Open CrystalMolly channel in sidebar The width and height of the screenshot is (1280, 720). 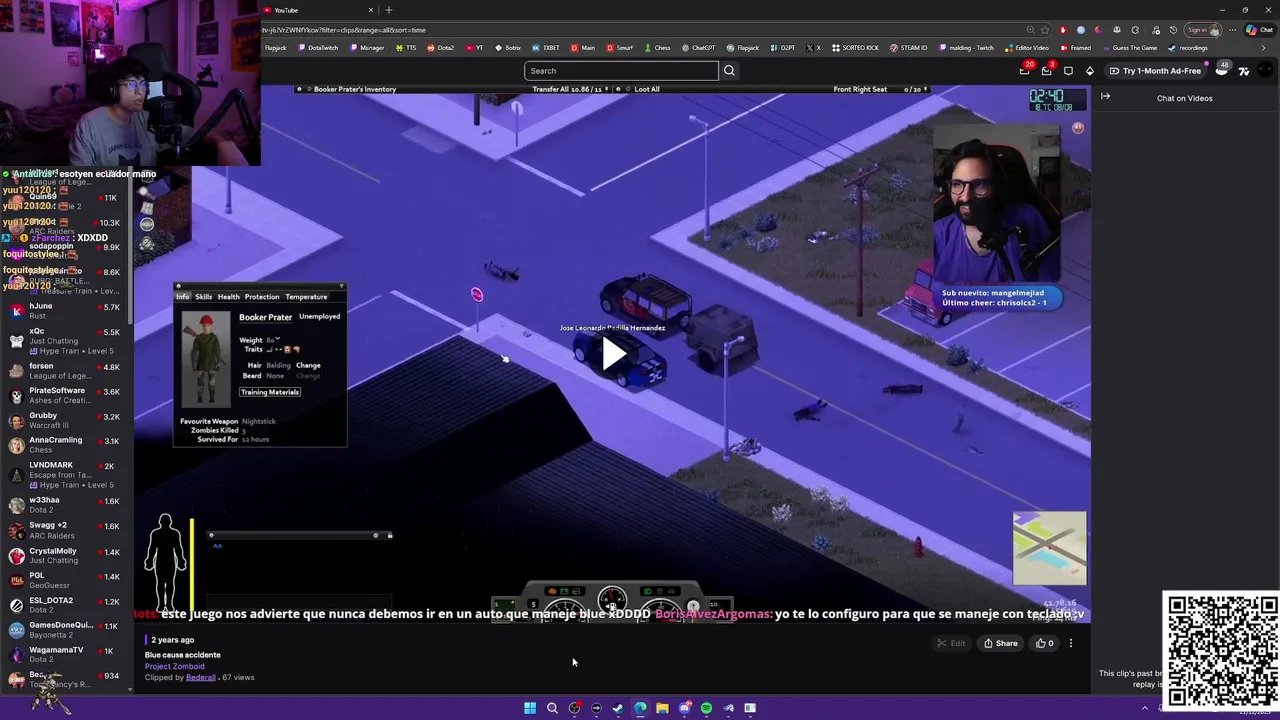pos(66,555)
